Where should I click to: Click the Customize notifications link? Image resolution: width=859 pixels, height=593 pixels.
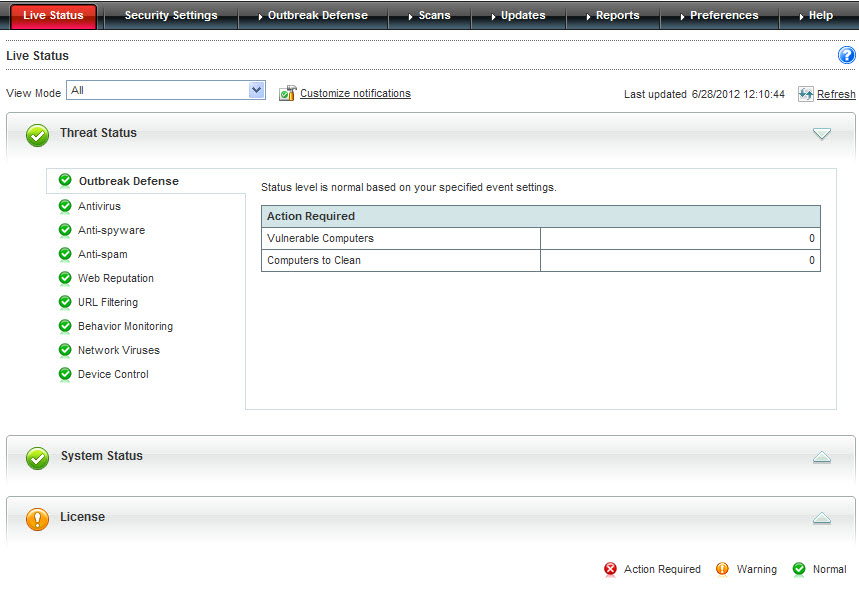point(355,93)
